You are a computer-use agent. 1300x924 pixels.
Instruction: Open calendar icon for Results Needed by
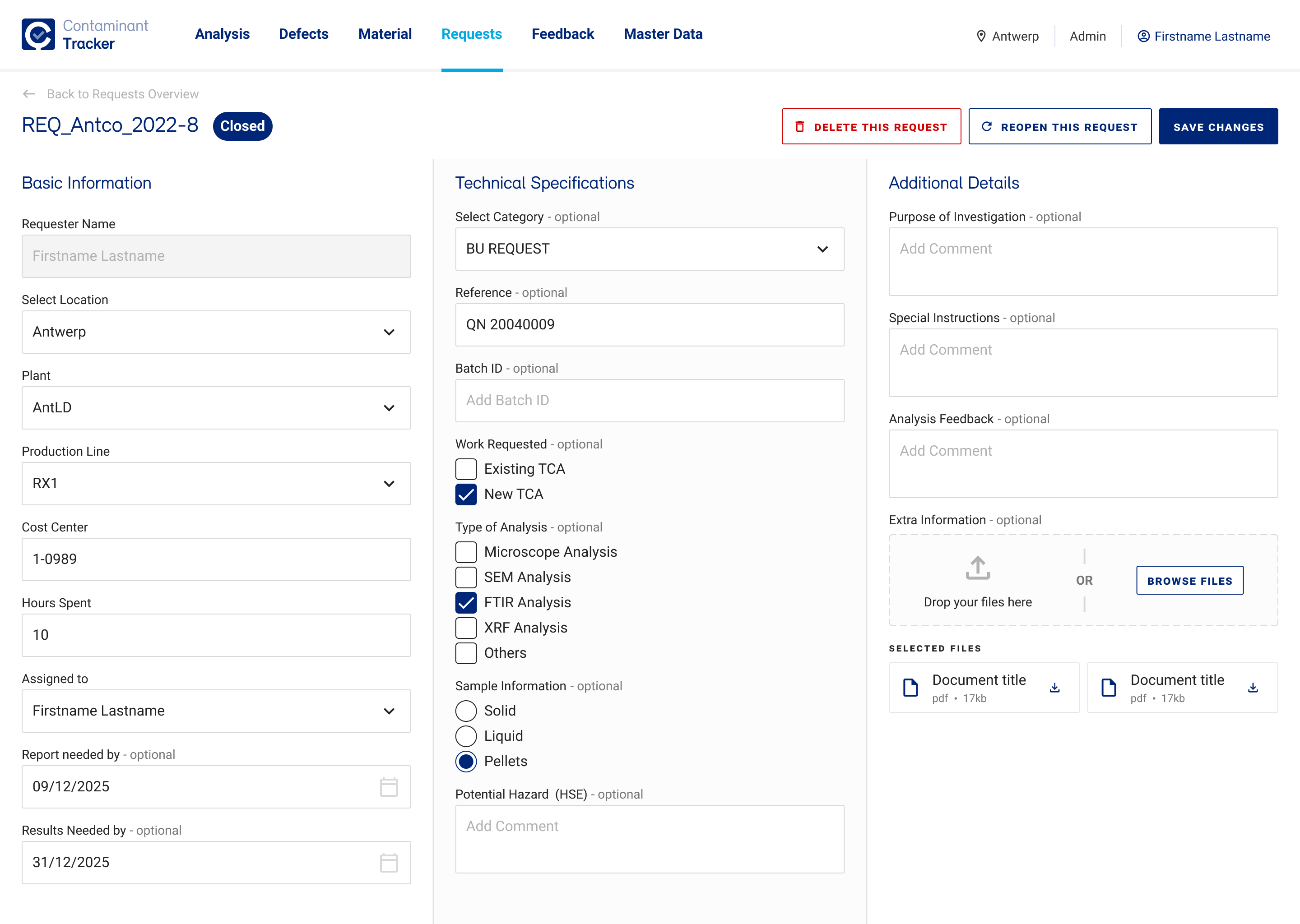pyautogui.click(x=389, y=863)
